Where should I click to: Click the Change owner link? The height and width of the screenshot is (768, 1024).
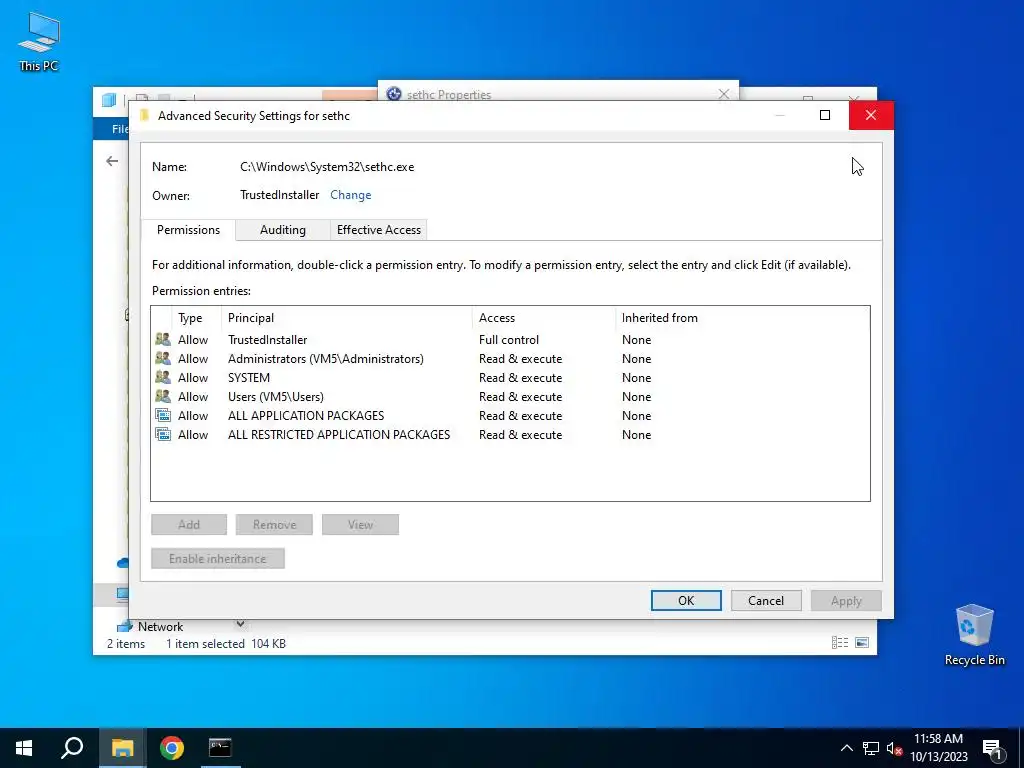tap(351, 195)
